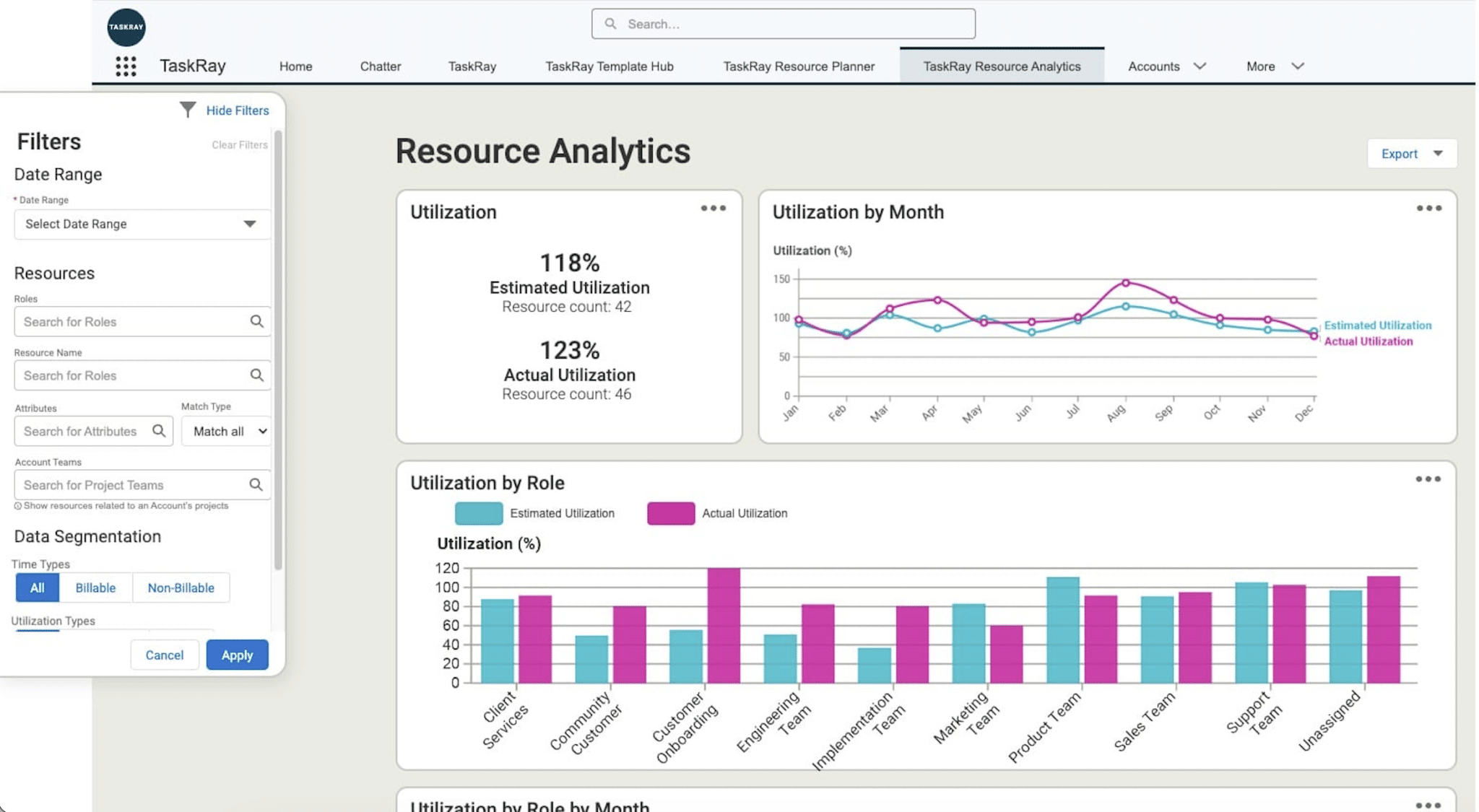This screenshot has height=812, width=1479.
Task: Open the Chatter tab
Action: point(381,66)
